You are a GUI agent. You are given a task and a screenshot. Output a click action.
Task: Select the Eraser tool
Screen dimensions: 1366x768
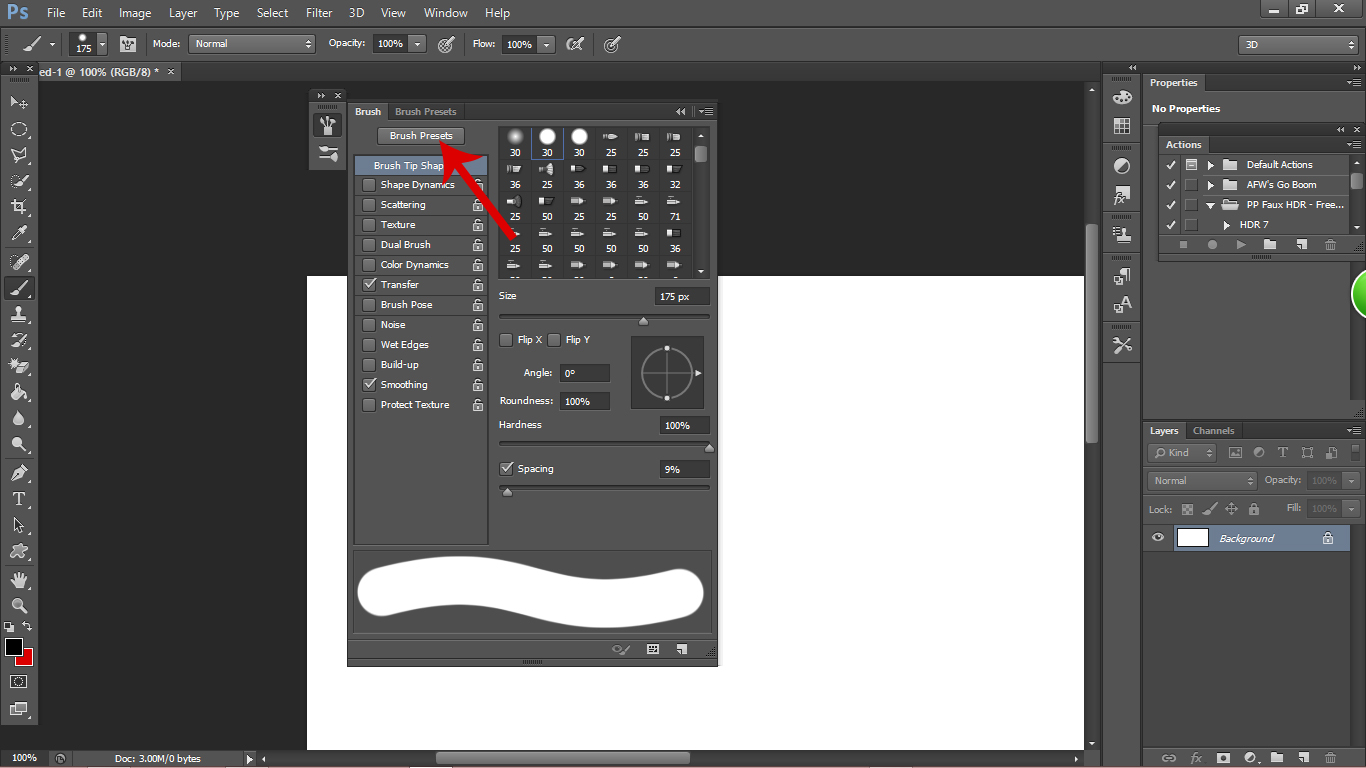tap(20, 367)
